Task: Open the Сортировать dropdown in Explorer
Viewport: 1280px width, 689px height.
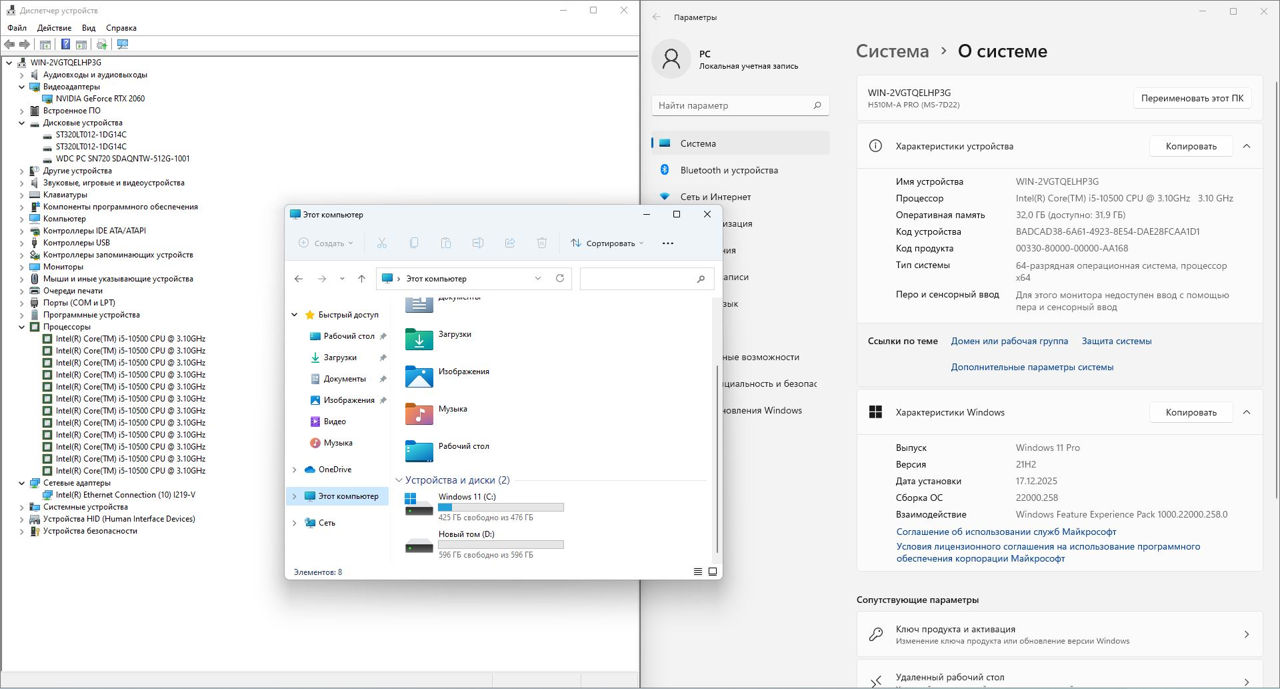Action: point(607,243)
